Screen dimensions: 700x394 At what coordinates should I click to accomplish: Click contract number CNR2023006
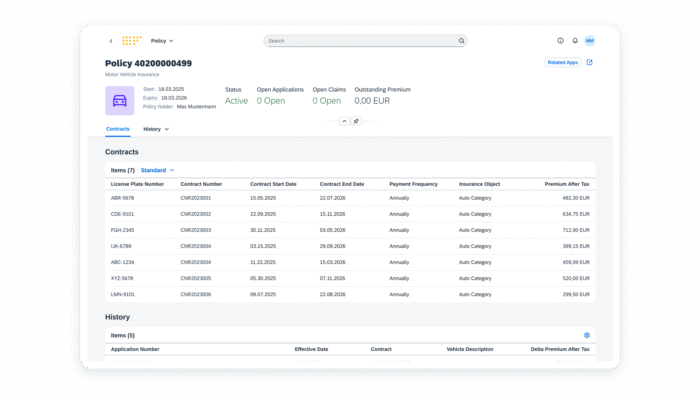tap(196, 294)
